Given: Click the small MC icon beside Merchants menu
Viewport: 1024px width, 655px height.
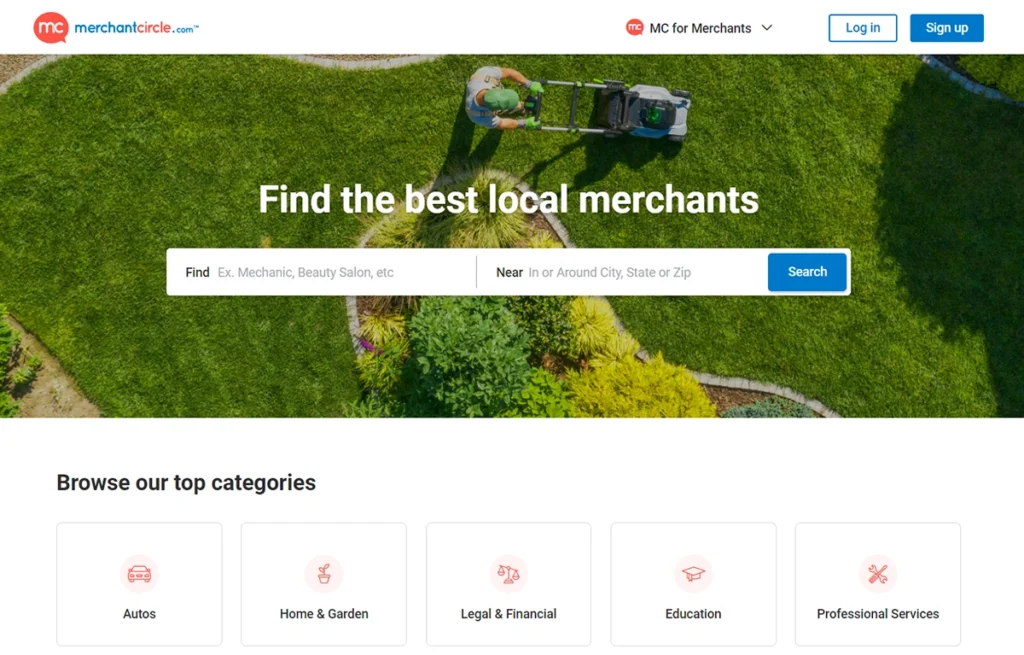Looking at the screenshot, I should (634, 27).
